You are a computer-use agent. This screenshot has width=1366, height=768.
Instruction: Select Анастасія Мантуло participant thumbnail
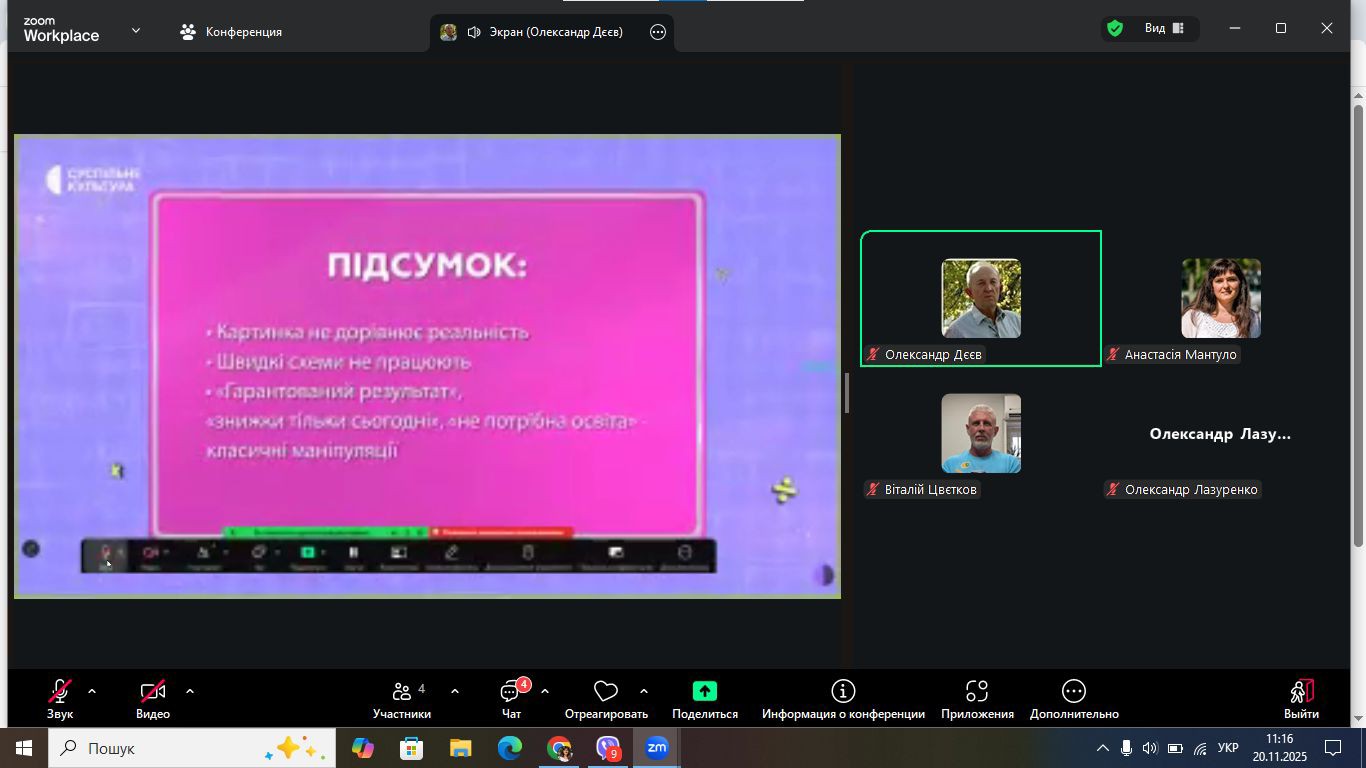tap(1220, 298)
